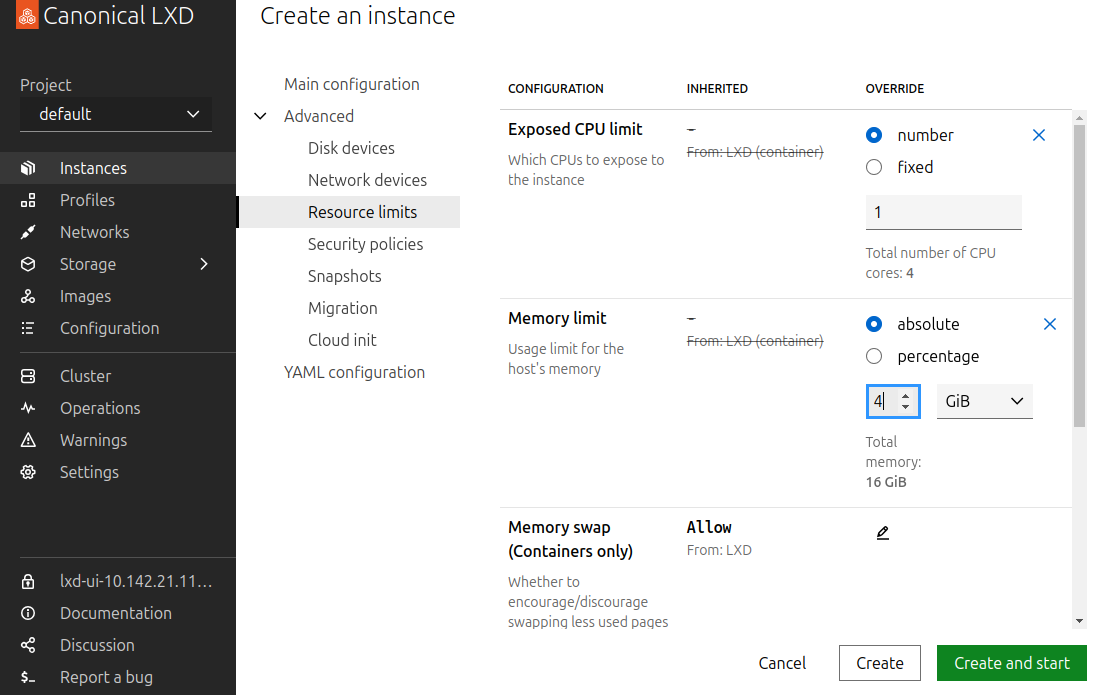Click the Networks sidebar icon
The height and width of the screenshot is (695, 1099).
[28, 232]
